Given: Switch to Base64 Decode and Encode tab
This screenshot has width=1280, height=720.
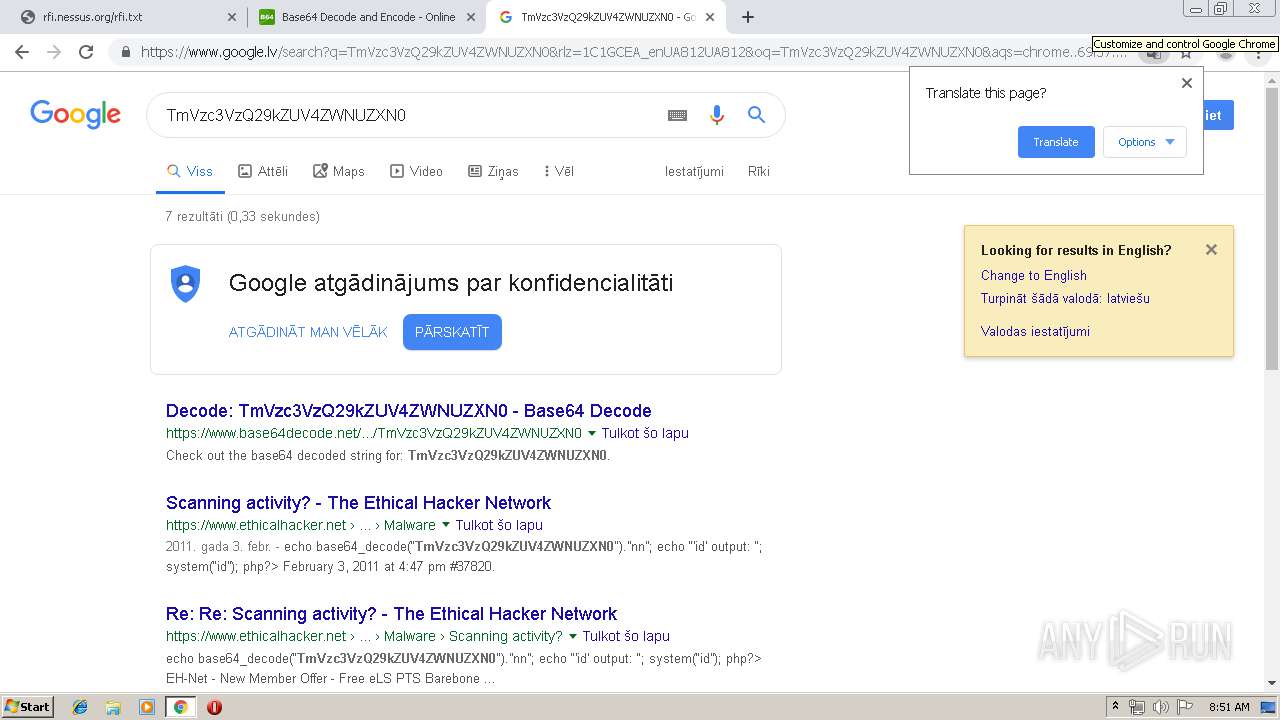Looking at the screenshot, I should tap(368, 17).
